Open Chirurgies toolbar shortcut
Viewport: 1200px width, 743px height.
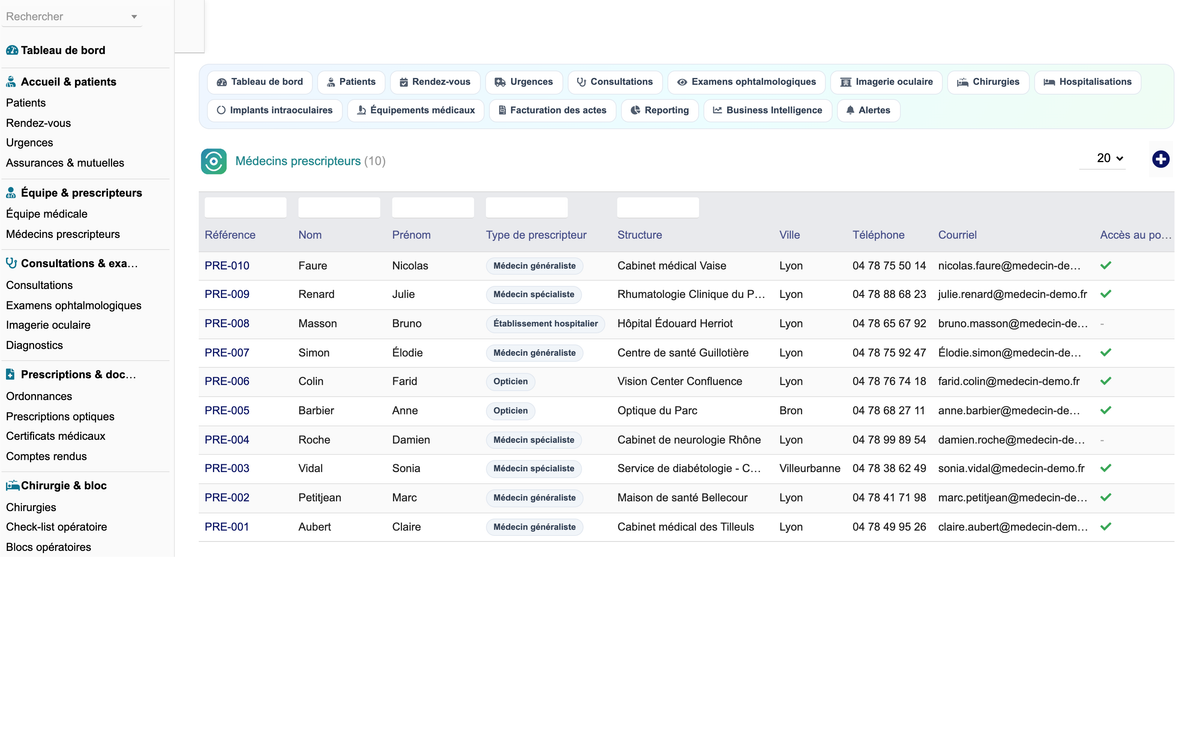(988, 82)
